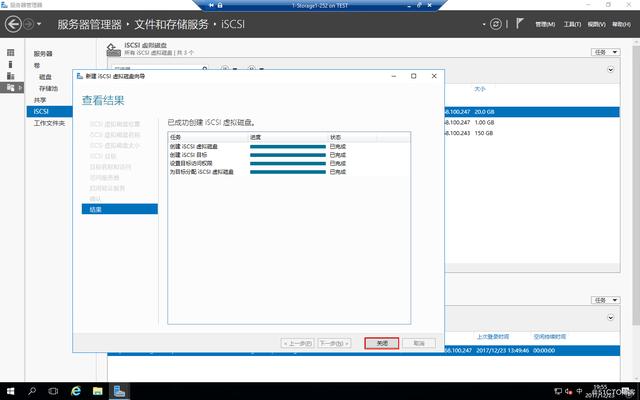The image size is (640, 400).
Task: Open the 卷 navigation item
Action: click(x=37, y=65)
